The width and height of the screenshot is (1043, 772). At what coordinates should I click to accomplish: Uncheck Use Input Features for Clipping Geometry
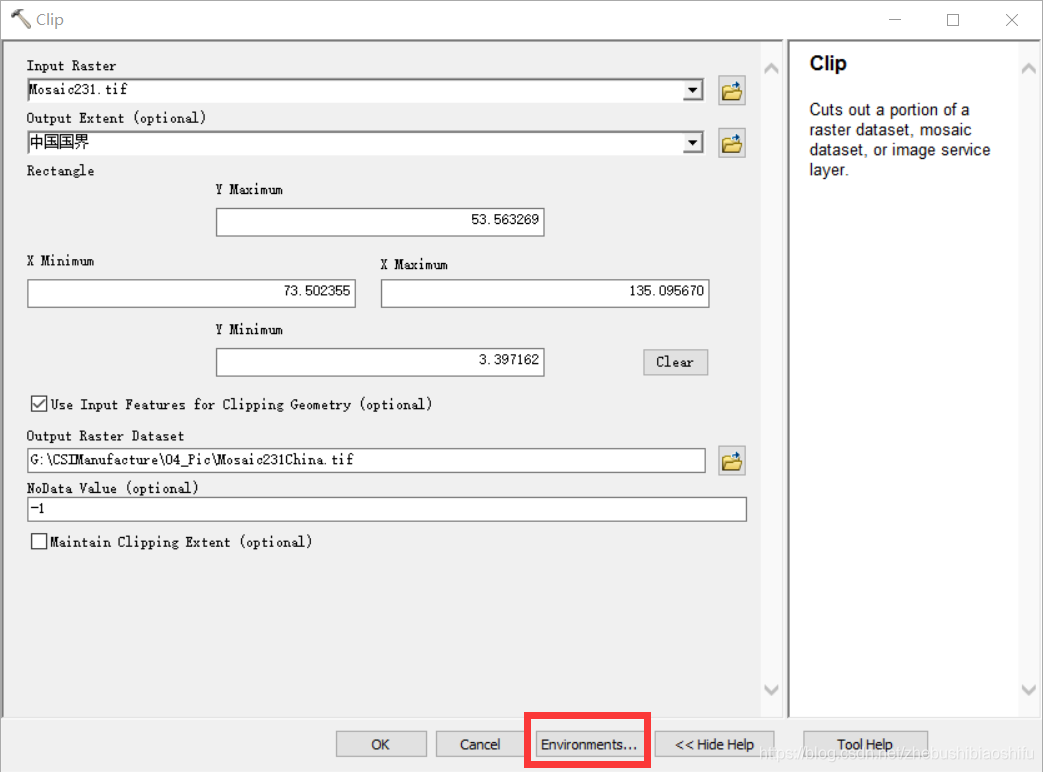click(x=38, y=404)
